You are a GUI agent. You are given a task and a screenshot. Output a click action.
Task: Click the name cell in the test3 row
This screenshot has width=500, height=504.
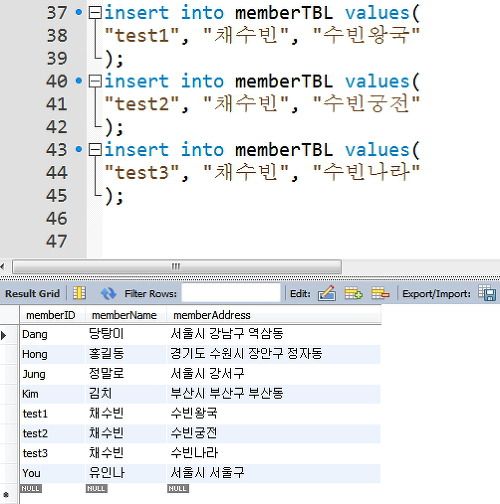tap(126, 453)
